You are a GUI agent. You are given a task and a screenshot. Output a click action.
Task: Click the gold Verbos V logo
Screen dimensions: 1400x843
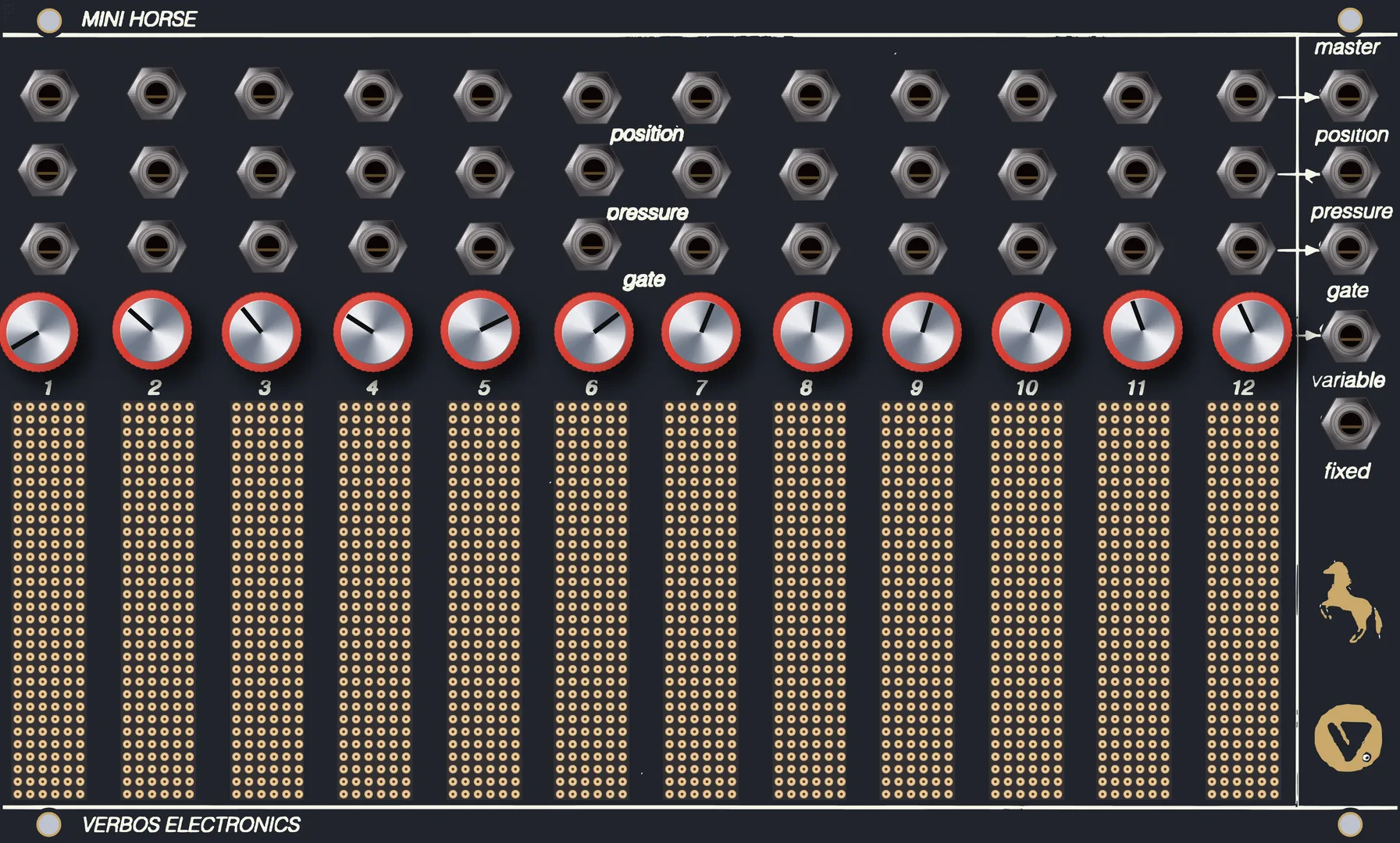[x=1348, y=737]
